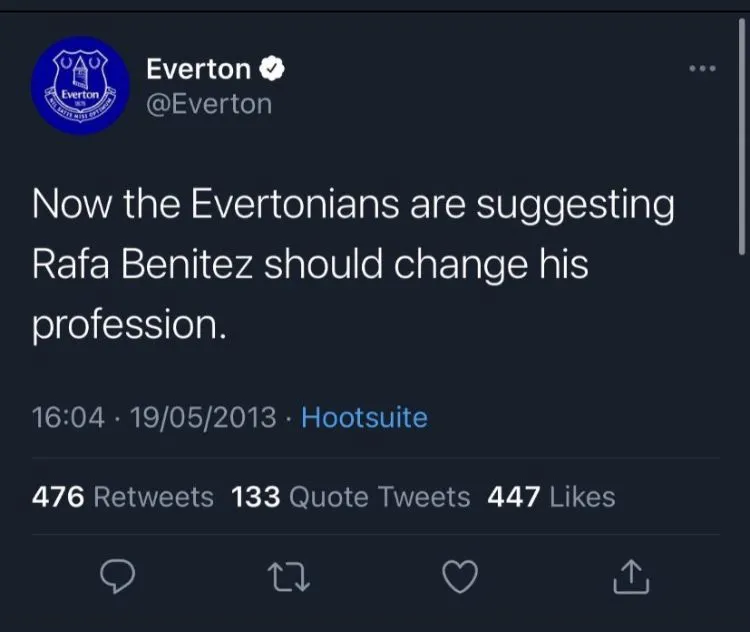The height and width of the screenshot is (632, 750).
Task: Click the 19/05/2013 date
Action: pyautogui.click(x=203, y=417)
